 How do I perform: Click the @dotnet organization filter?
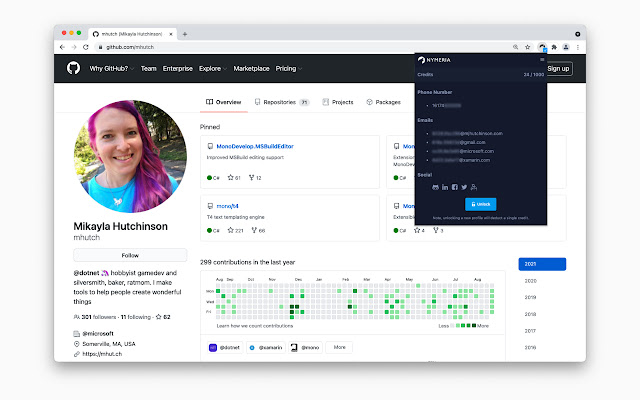click(225, 347)
